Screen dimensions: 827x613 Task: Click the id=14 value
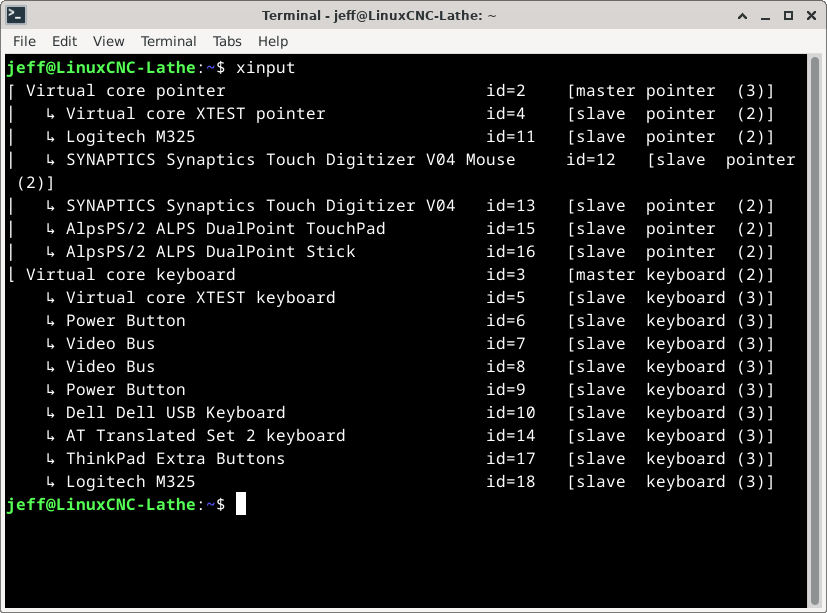511,436
